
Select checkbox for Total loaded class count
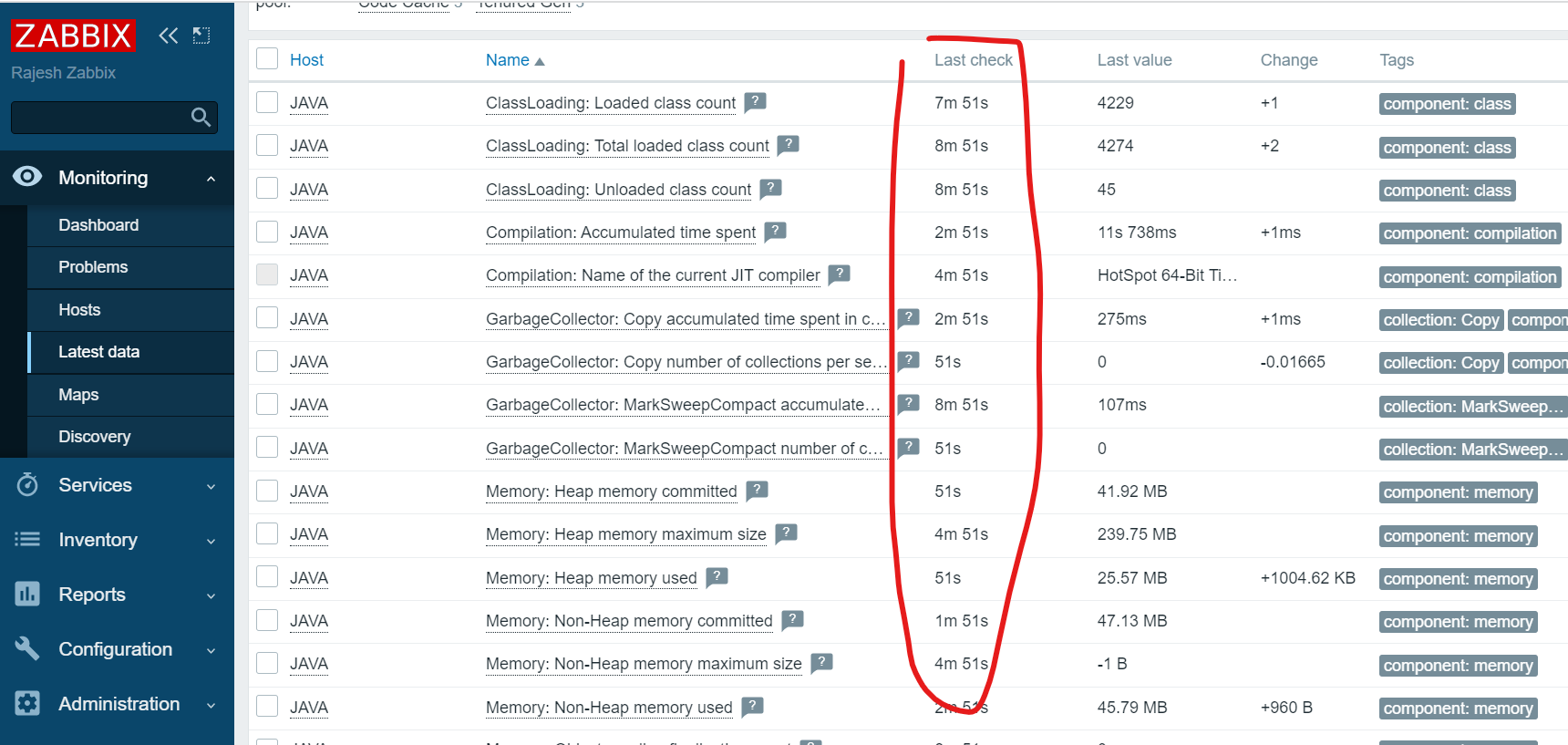pyautogui.click(x=267, y=145)
